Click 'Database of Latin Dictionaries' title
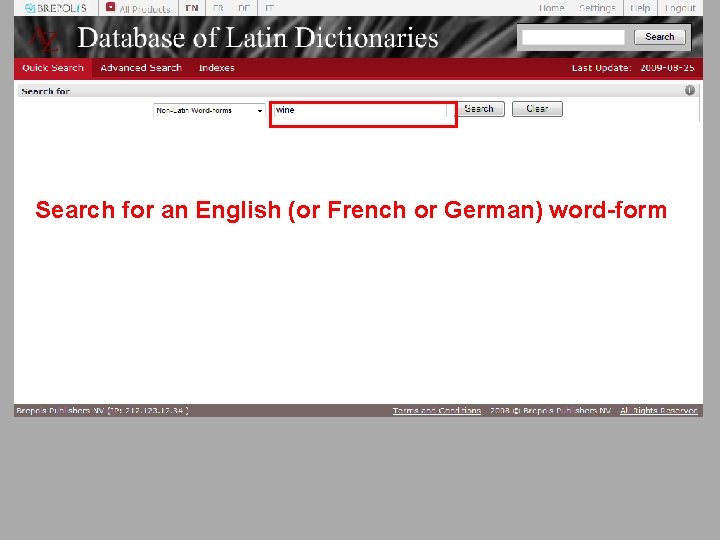 coord(258,38)
